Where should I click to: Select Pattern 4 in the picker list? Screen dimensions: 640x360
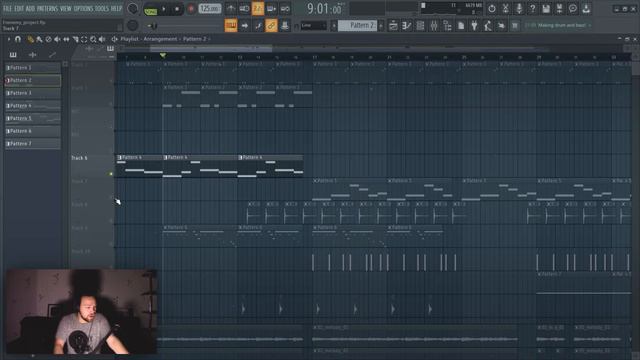click(33, 106)
